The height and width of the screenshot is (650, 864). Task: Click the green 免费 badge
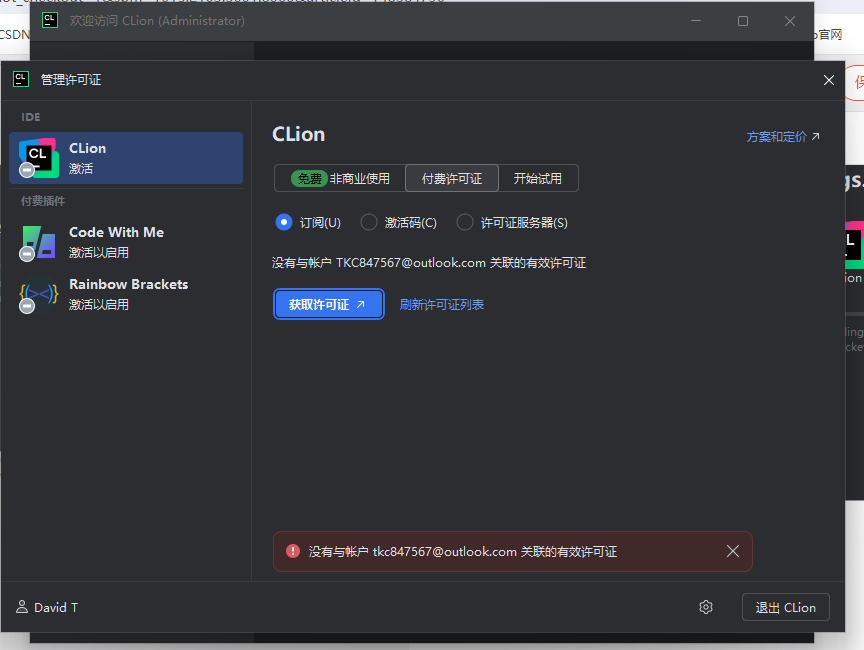[309, 178]
